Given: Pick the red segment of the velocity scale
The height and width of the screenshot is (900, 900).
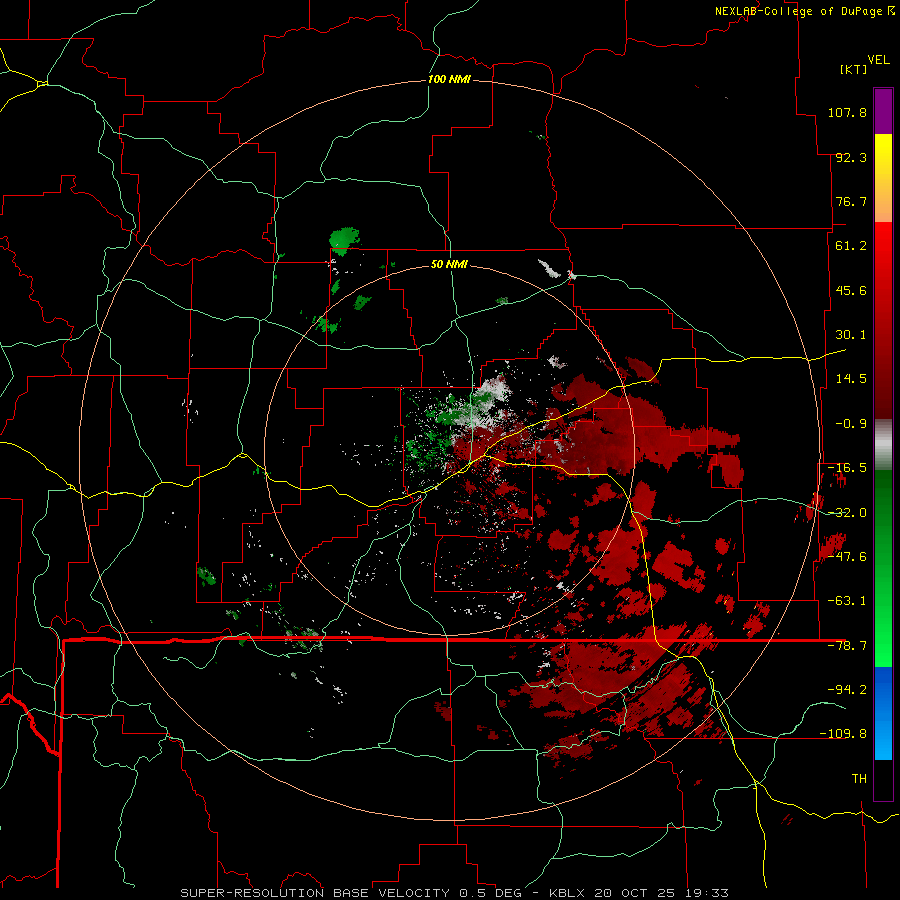Looking at the screenshot, I should pos(883,320).
